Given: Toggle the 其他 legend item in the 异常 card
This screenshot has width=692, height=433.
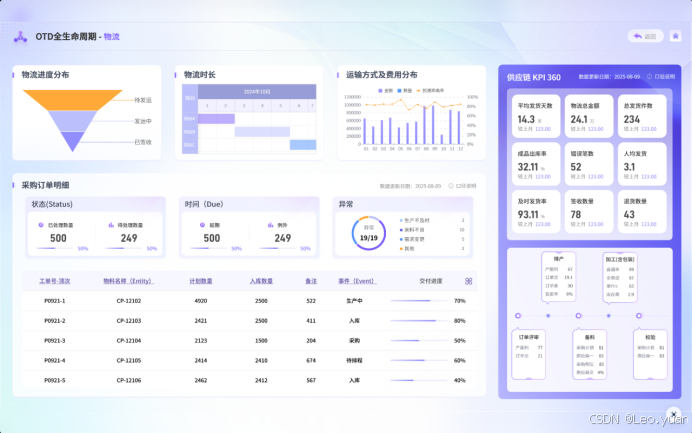Looking at the screenshot, I should pos(407,249).
